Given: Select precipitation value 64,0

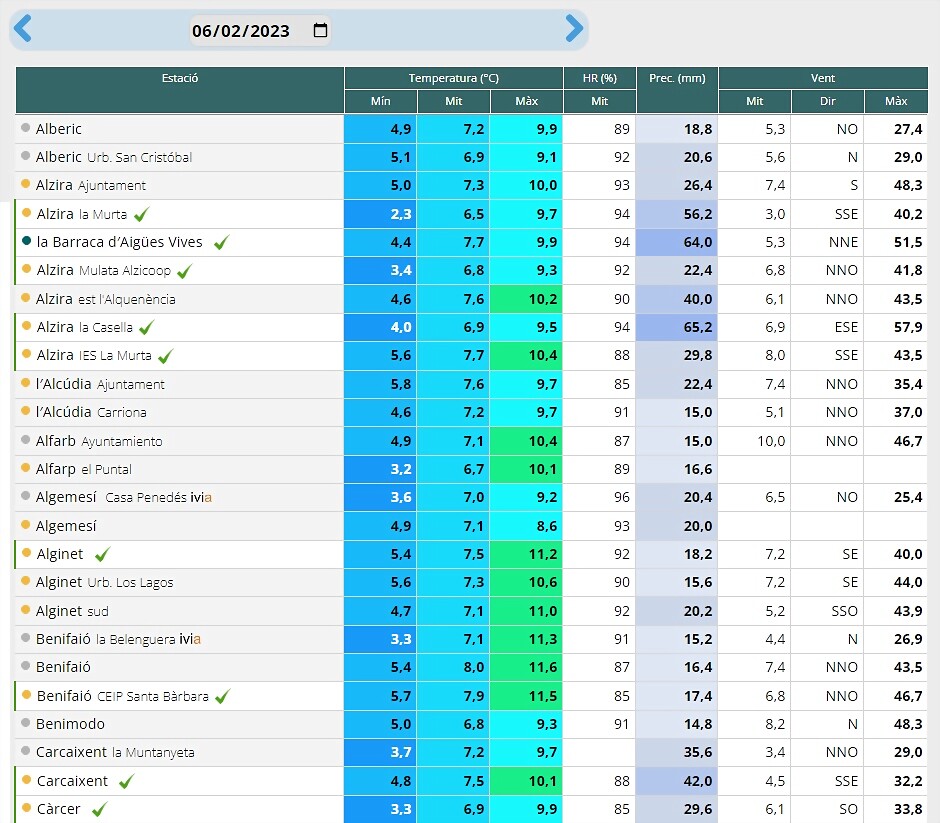Looking at the screenshot, I should click(x=677, y=242).
